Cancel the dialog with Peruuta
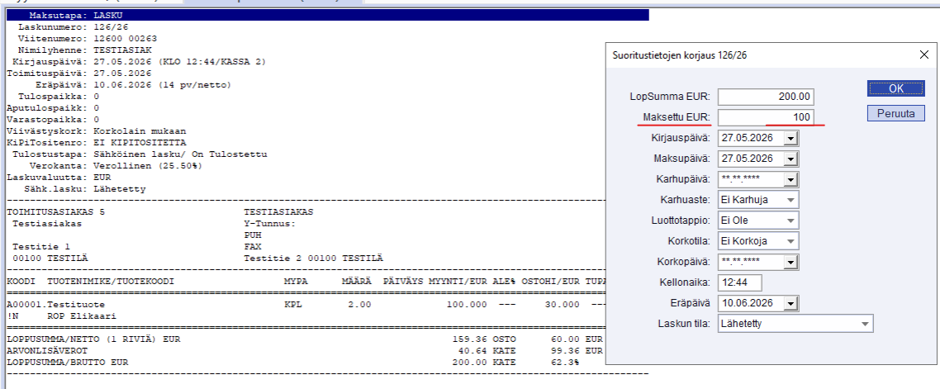The image size is (940, 389). click(896, 113)
